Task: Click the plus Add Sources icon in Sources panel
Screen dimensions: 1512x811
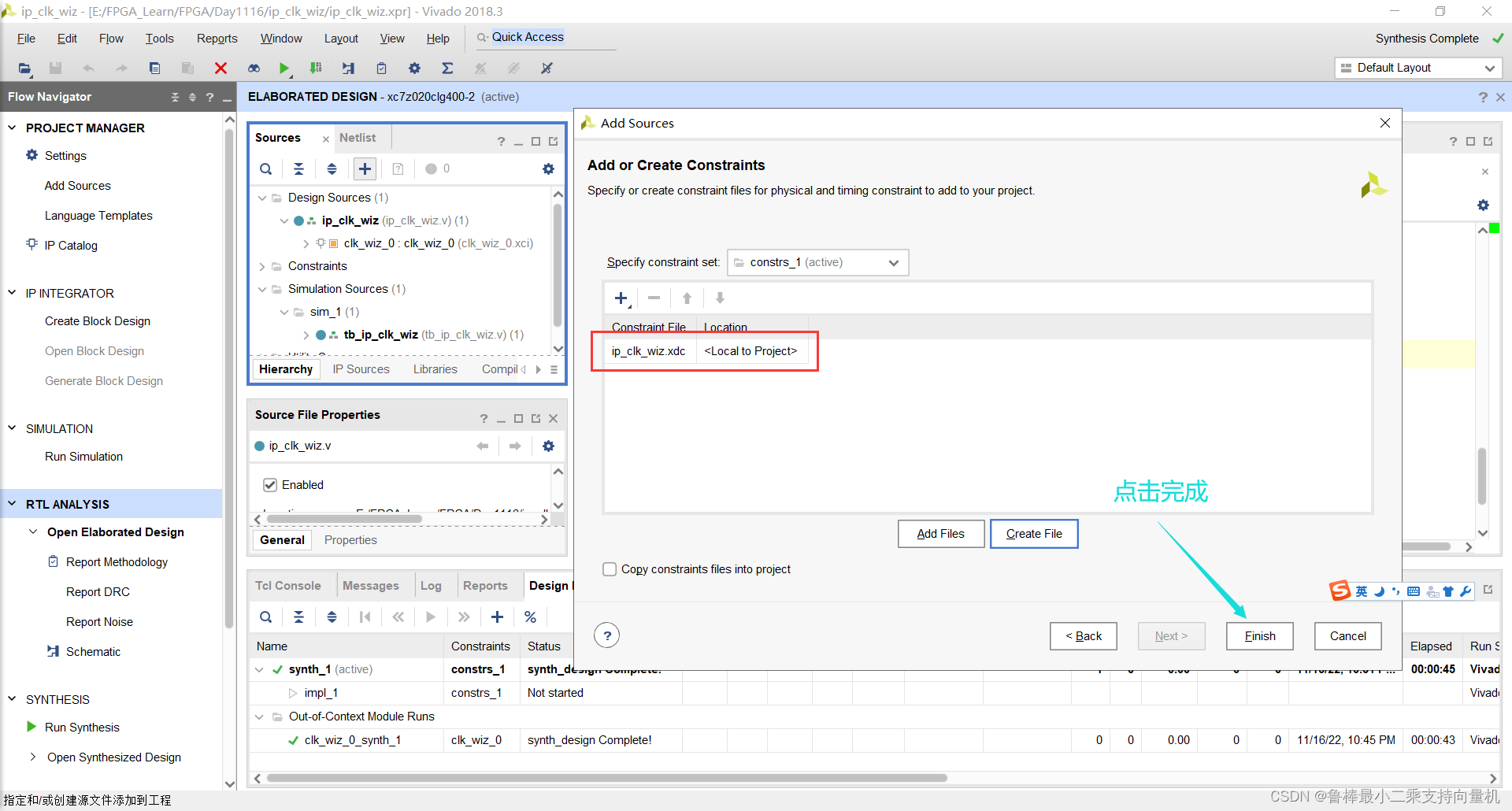Action: point(365,168)
